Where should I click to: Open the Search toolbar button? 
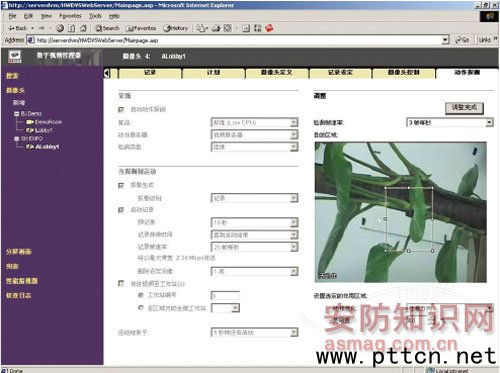107,28
